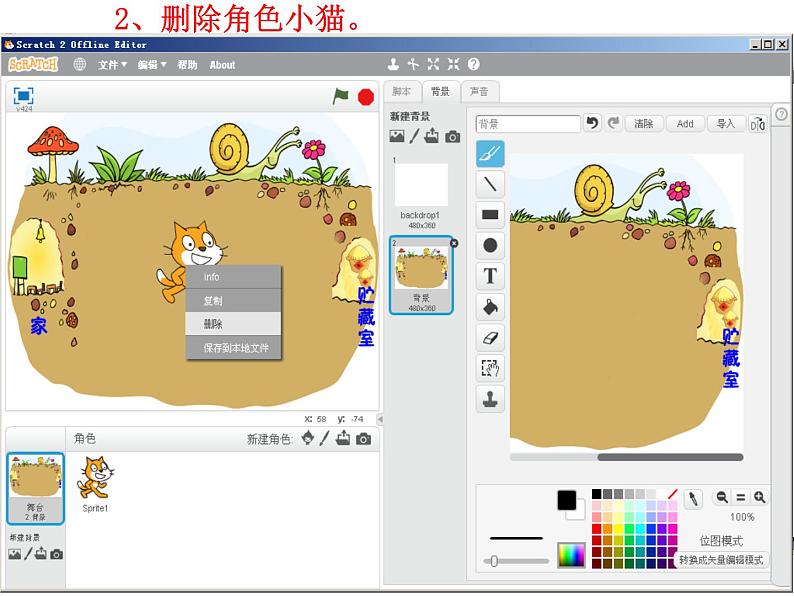Open the 编辑 menu

coord(151,65)
